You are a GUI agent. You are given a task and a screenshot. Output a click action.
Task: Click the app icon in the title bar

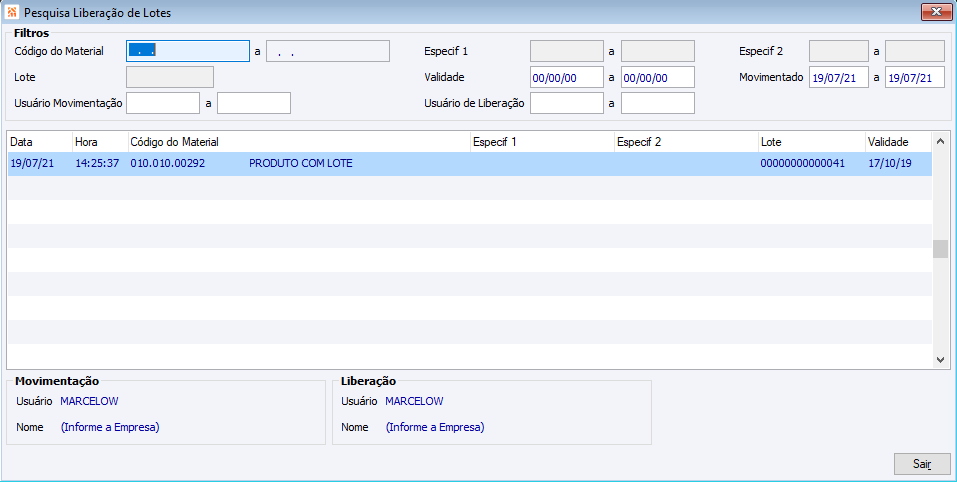pyautogui.click(x=12, y=12)
